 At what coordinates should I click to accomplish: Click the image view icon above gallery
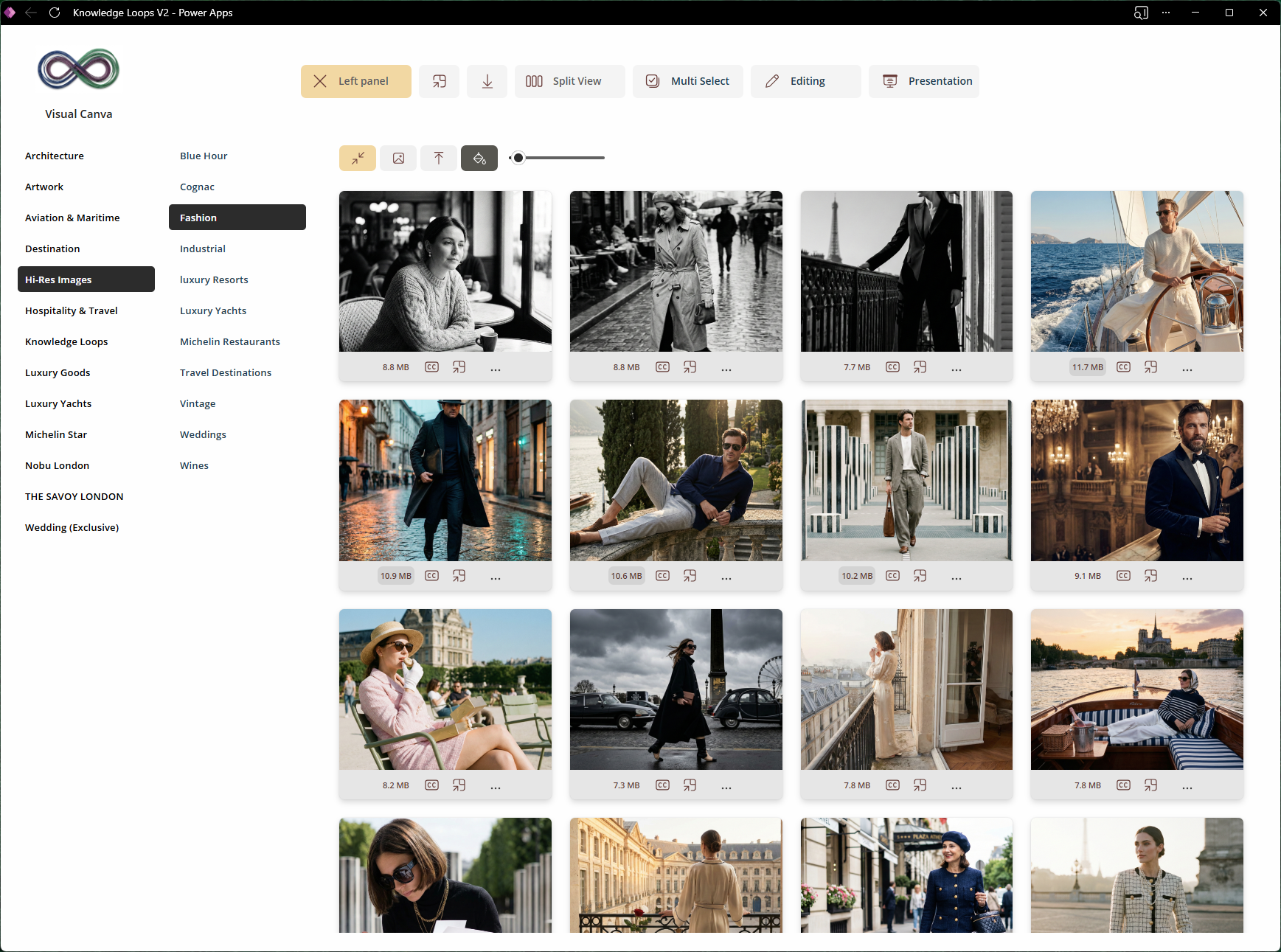coord(398,158)
